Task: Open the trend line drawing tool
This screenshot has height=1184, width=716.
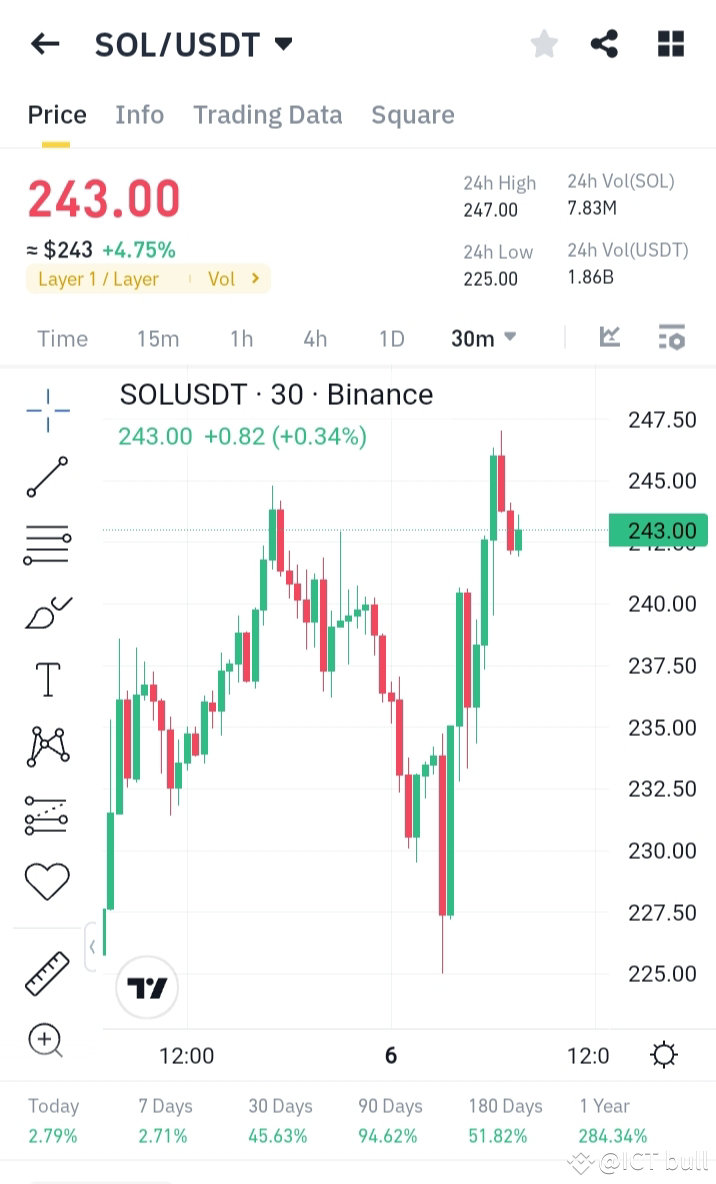Action: 46,478
